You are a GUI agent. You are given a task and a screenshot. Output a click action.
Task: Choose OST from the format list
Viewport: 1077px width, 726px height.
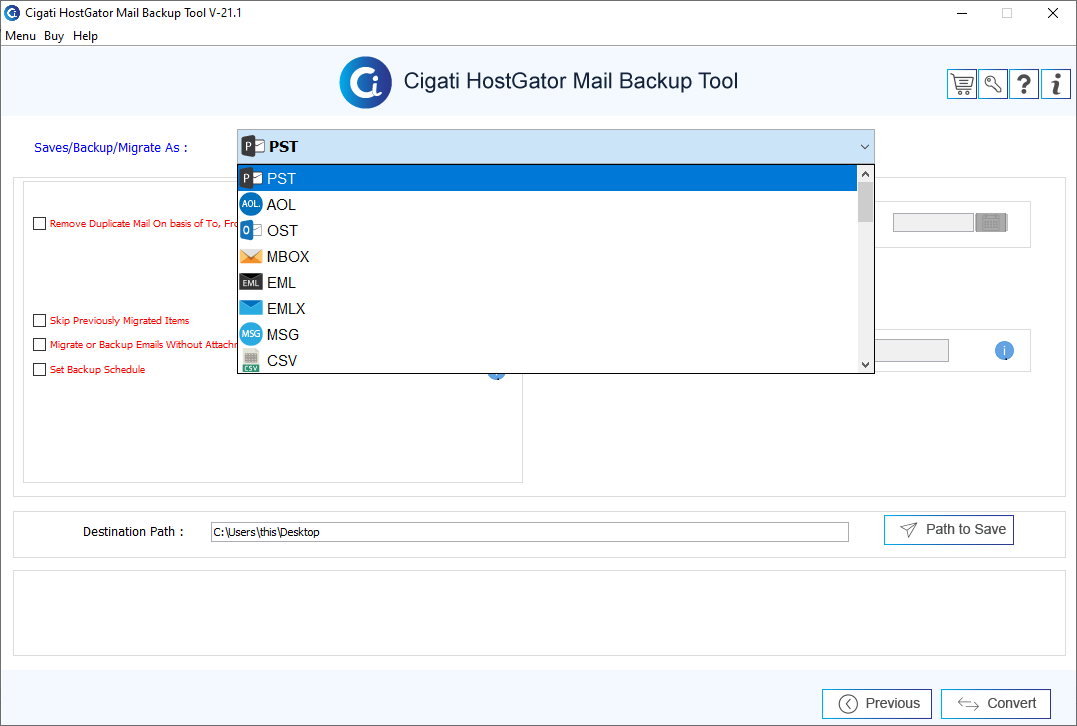click(547, 231)
